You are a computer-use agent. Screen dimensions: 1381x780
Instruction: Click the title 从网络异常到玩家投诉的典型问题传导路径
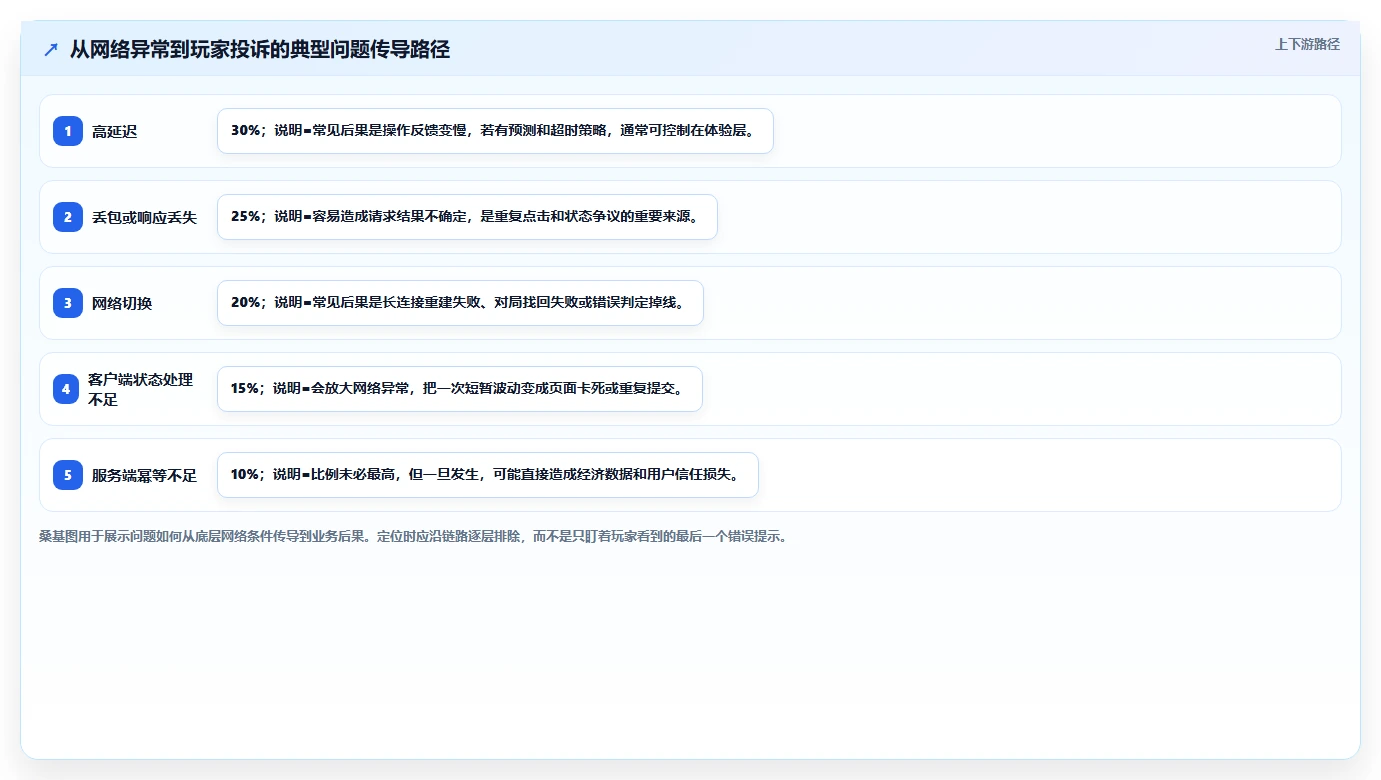coord(260,50)
